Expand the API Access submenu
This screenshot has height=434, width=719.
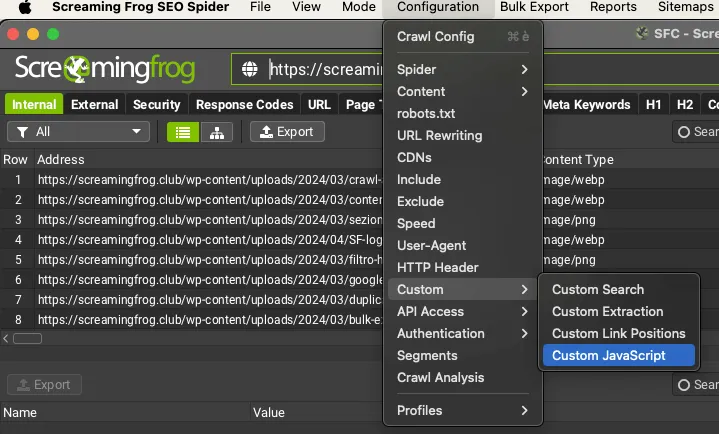461,311
